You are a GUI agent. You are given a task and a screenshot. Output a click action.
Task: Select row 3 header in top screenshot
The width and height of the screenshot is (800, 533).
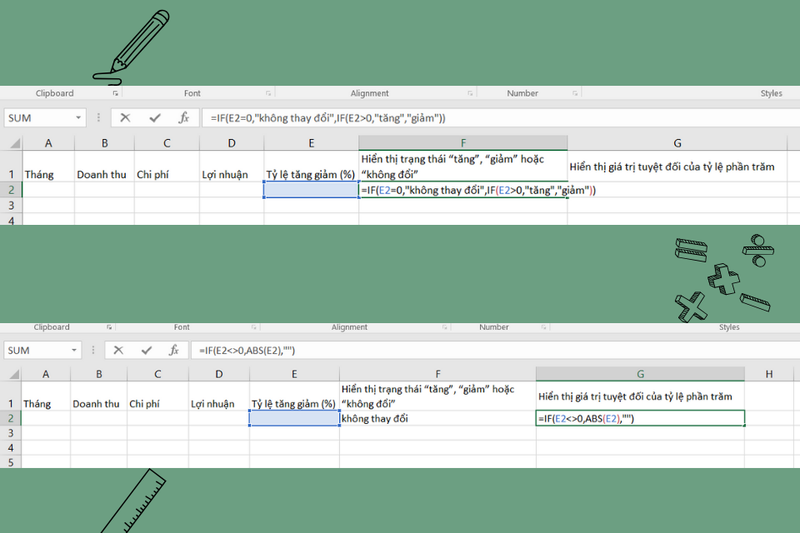tap(11, 206)
